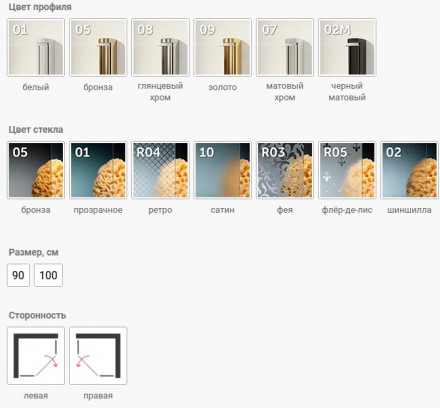Select the 01 прозрачное glass option
The image size is (440, 408).
[x=98, y=170]
